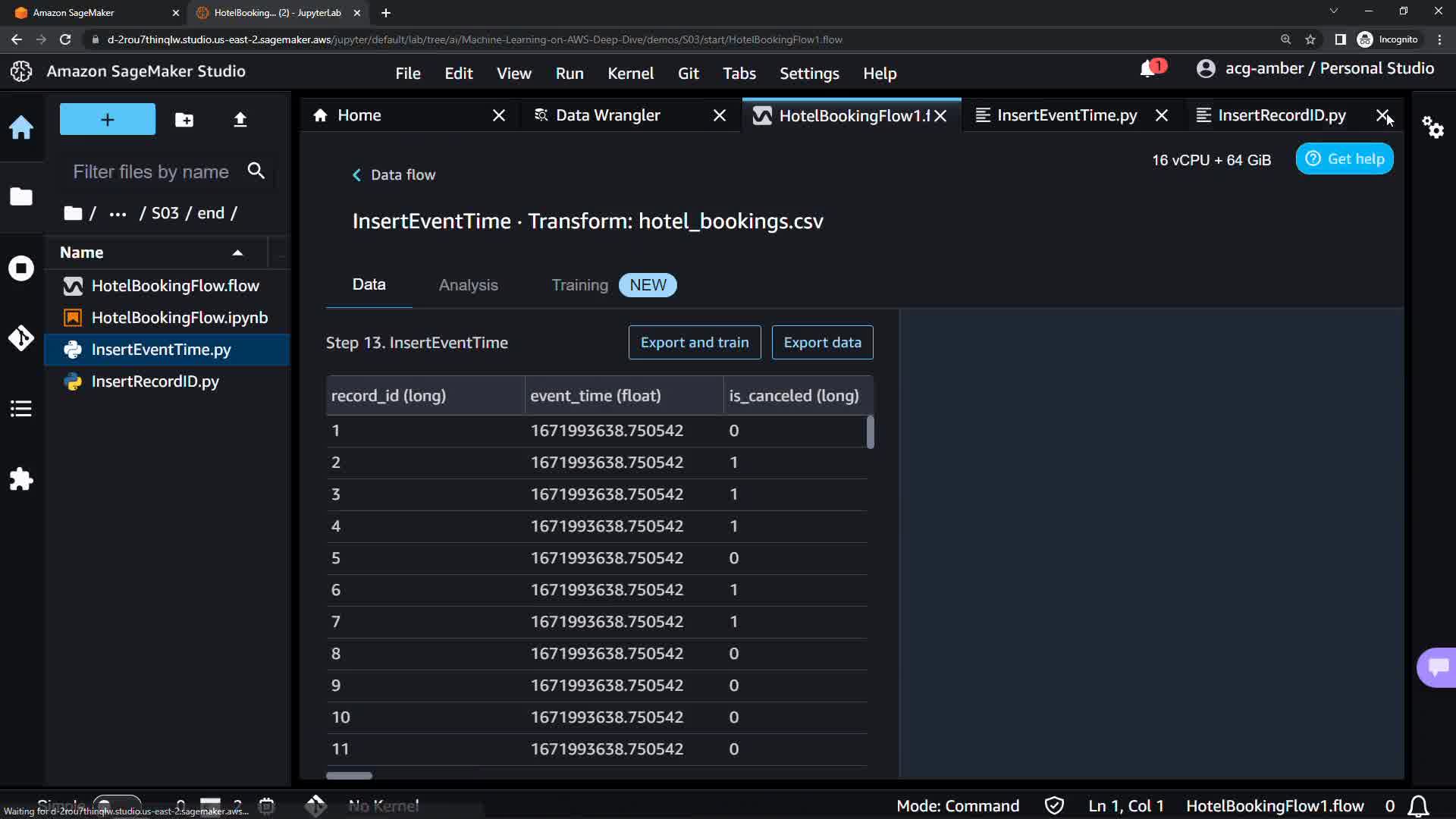Toggle the Simple interface switch

pyautogui.click(x=117, y=804)
